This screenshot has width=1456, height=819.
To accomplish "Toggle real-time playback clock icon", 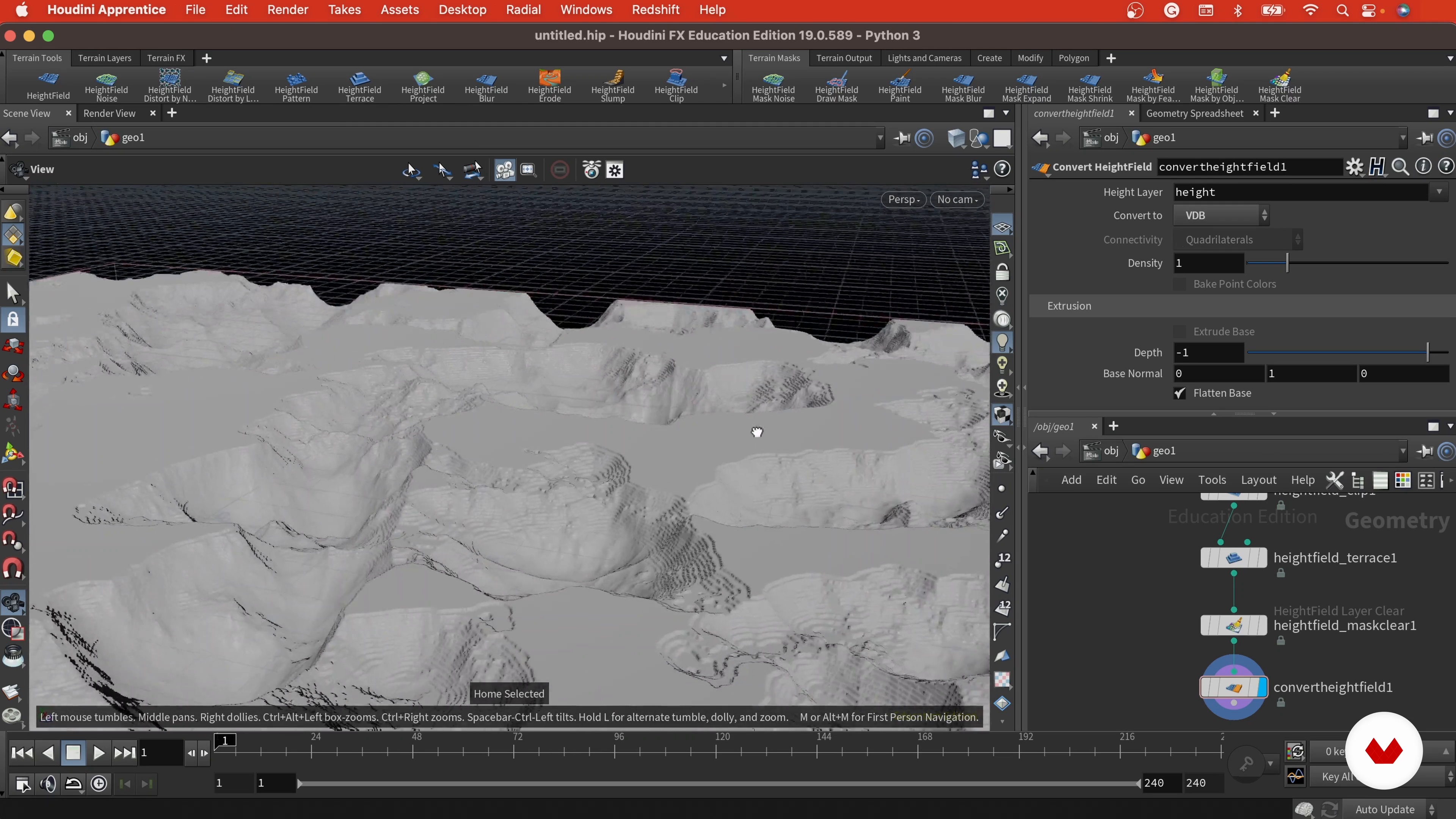I will pos(99,783).
